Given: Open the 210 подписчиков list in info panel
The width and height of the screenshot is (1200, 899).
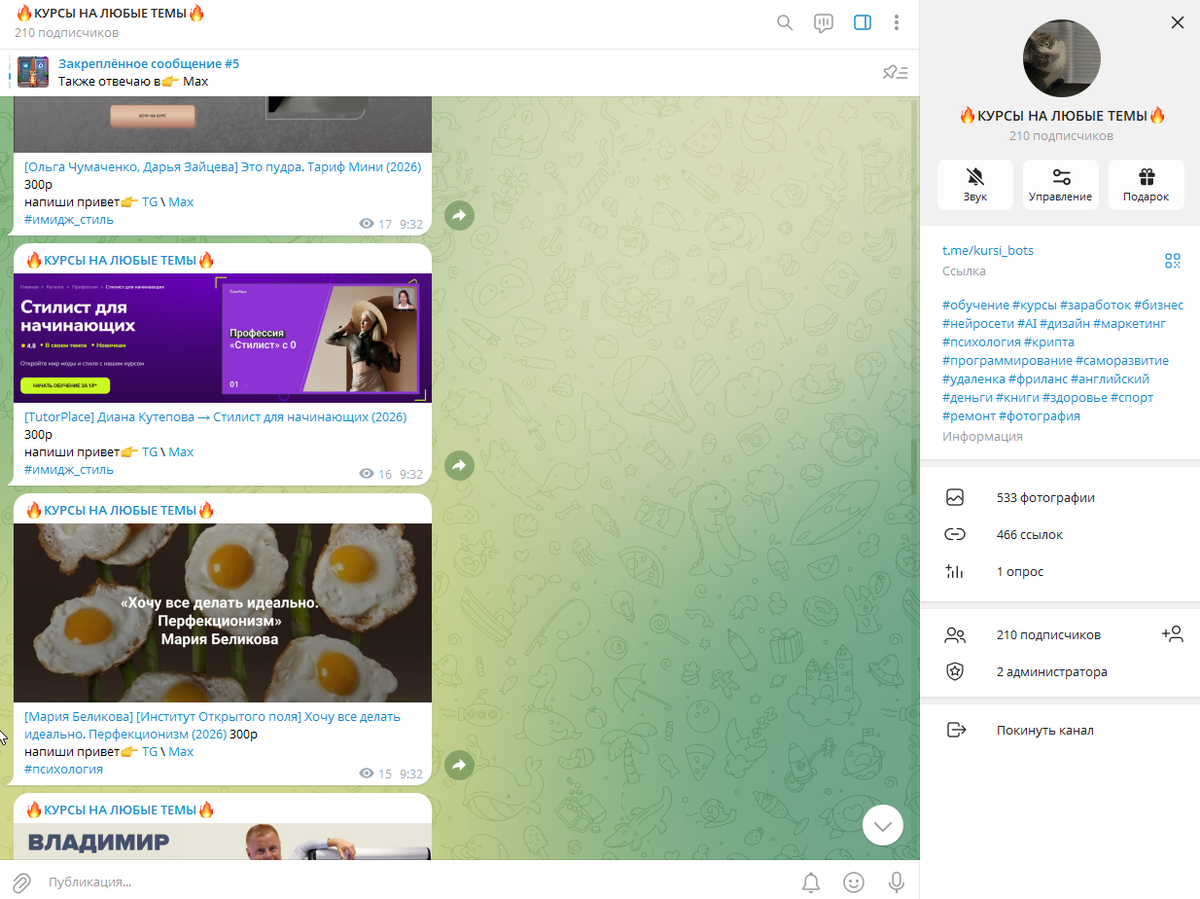Looking at the screenshot, I should click(x=1048, y=635).
